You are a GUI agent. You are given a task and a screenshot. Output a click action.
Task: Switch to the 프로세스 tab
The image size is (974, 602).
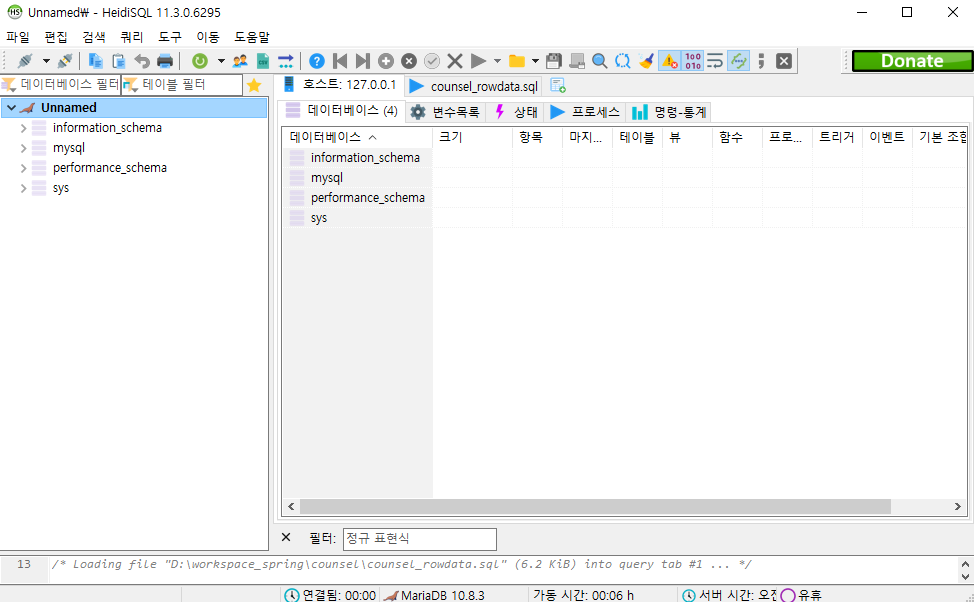click(585, 112)
